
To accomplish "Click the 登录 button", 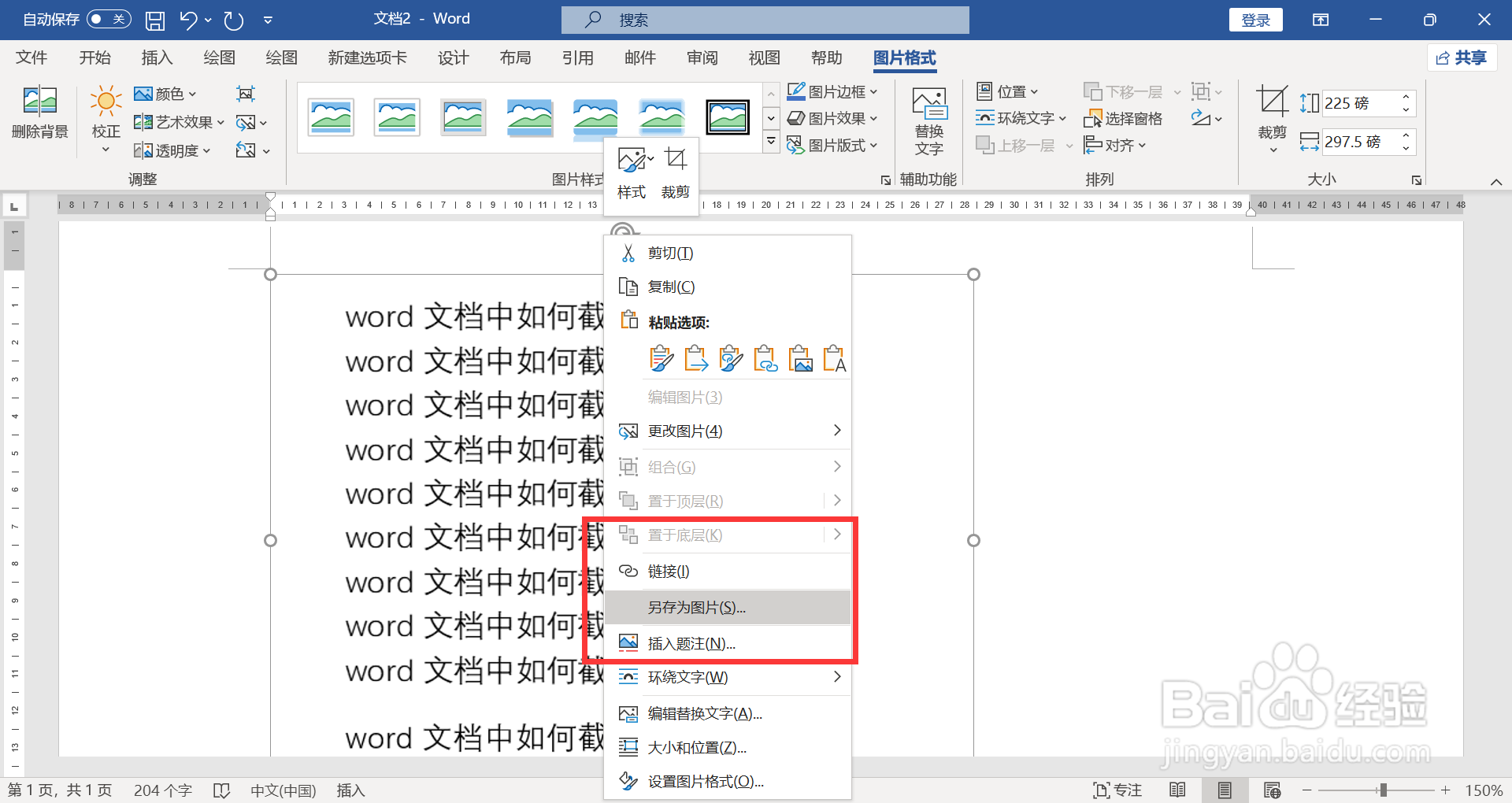I will [1255, 19].
